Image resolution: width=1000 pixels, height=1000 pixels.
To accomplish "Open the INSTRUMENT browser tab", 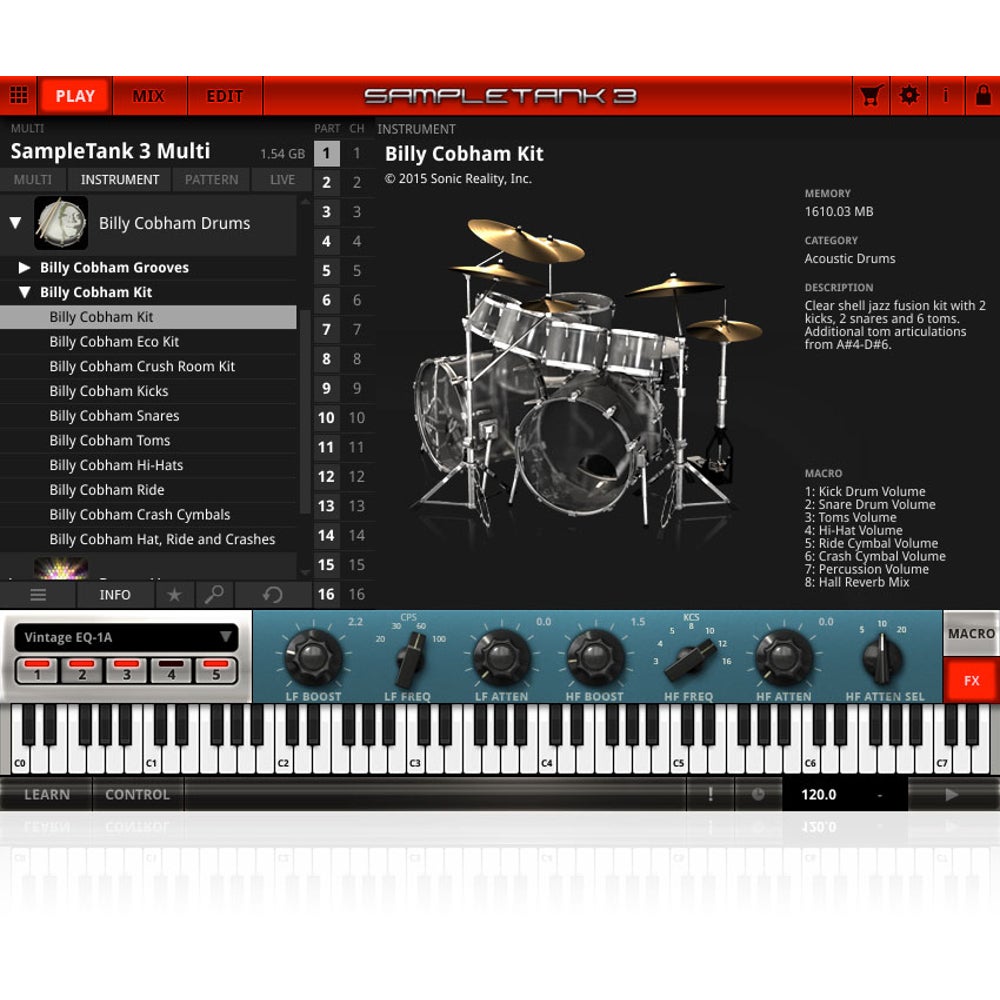I will [x=120, y=180].
